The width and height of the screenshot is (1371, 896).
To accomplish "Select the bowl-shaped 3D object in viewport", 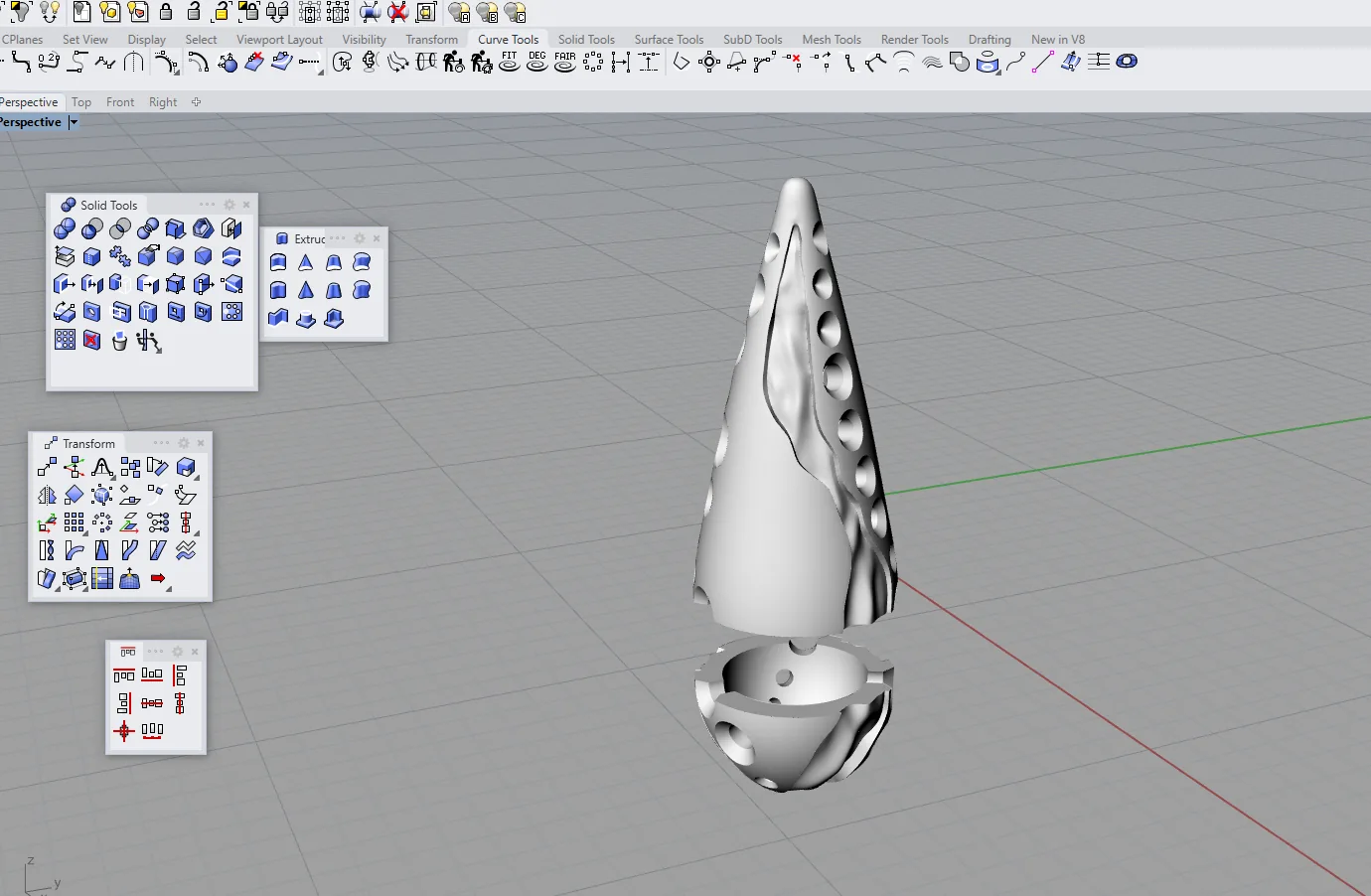I will click(x=792, y=713).
